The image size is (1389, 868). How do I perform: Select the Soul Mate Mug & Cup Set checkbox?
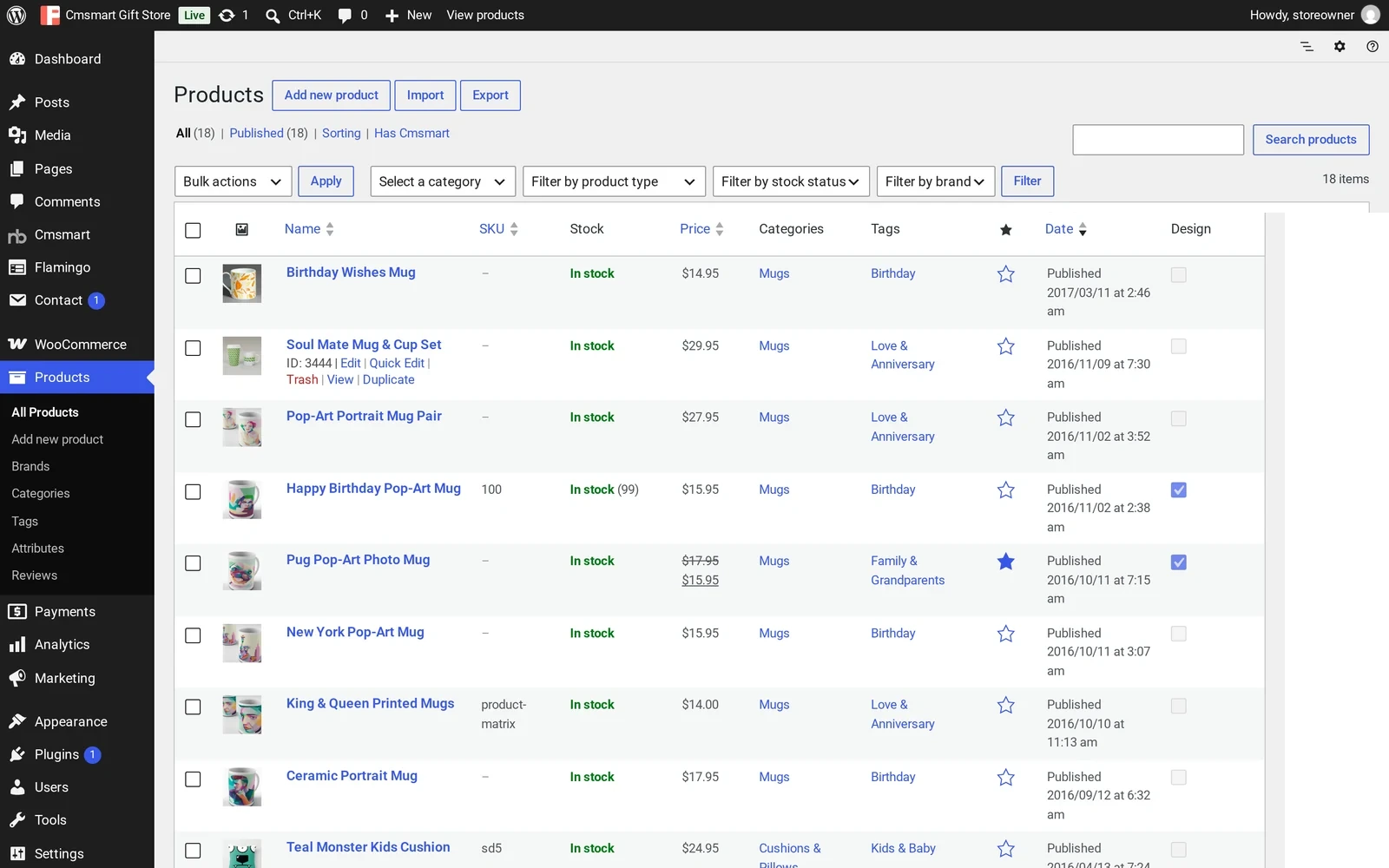pos(193,348)
